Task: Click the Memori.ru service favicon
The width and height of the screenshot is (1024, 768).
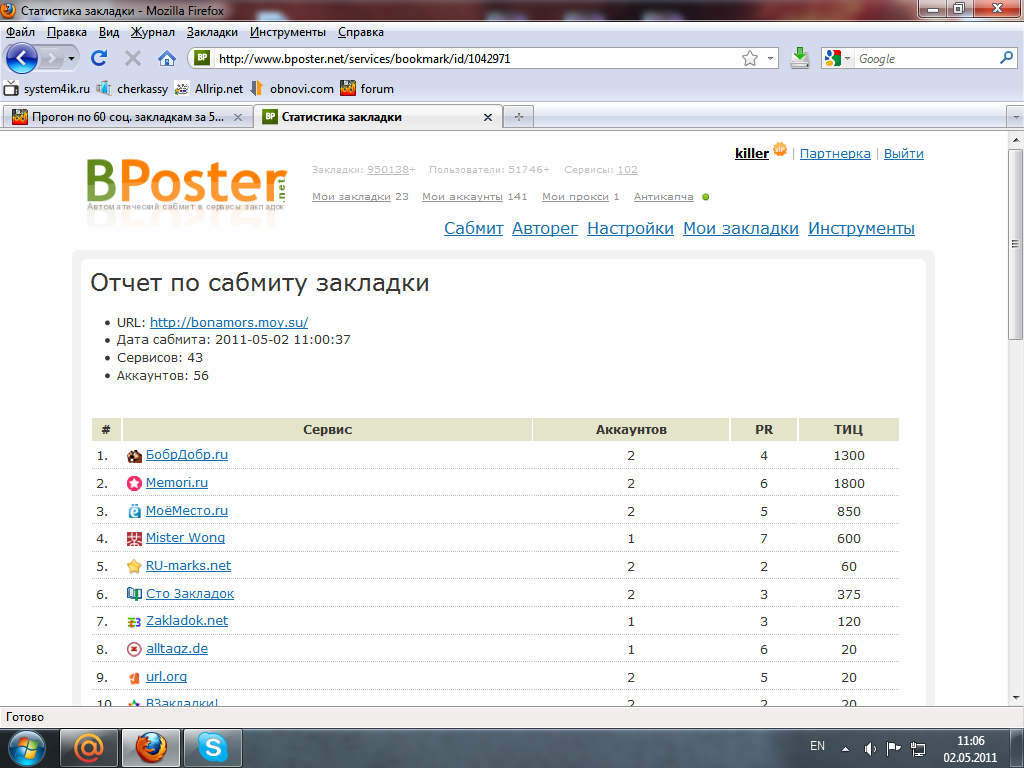Action: pos(134,483)
